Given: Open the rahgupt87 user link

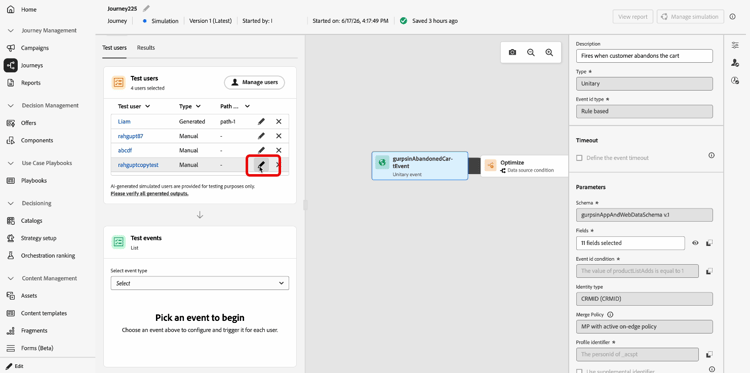Looking at the screenshot, I should point(131,136).
